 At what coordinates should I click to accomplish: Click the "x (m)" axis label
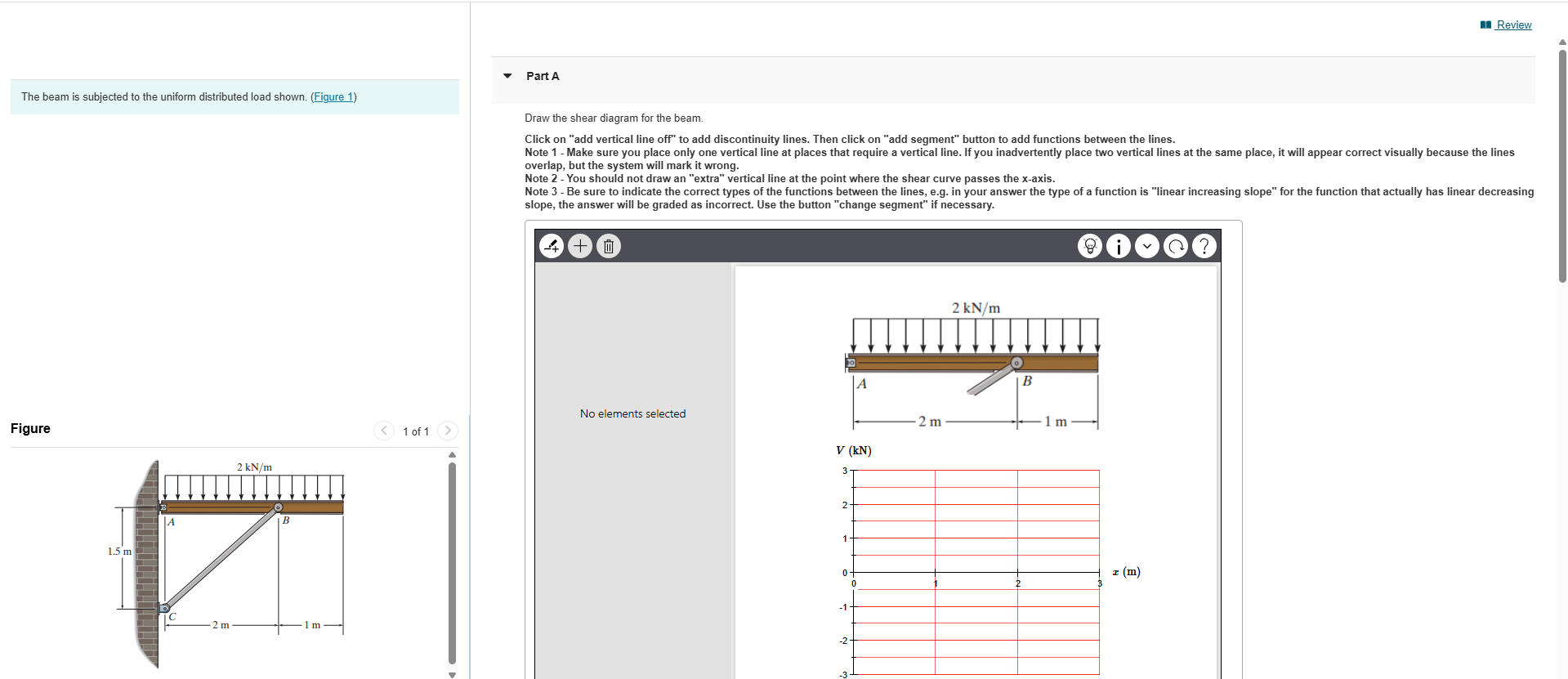pos(1127,572)
